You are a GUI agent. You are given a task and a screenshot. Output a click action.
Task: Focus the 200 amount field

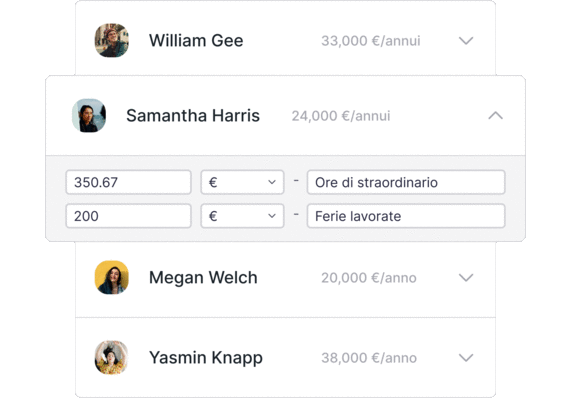(x=128, y=216)
